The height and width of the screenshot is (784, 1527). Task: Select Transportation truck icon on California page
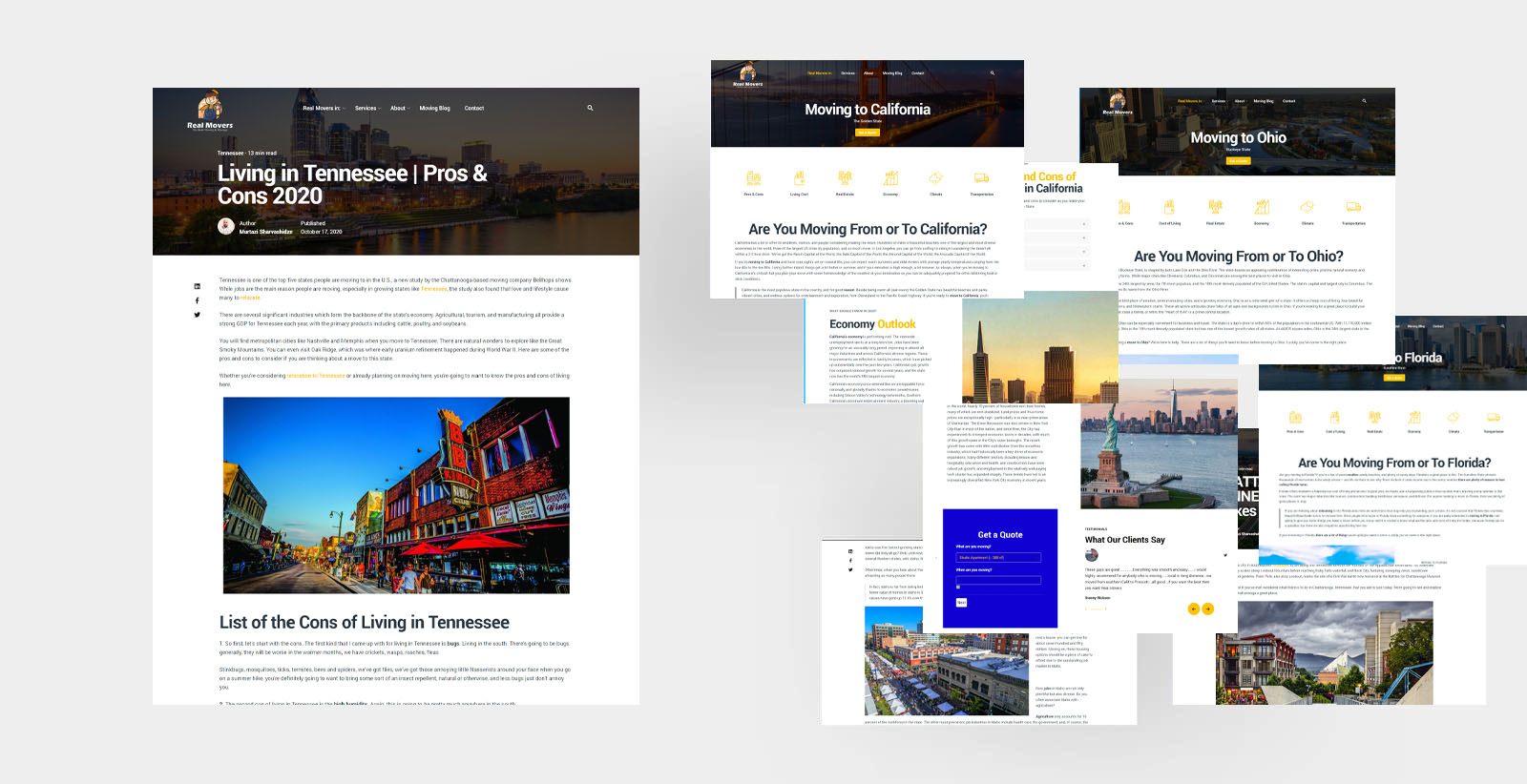point(981,178)
